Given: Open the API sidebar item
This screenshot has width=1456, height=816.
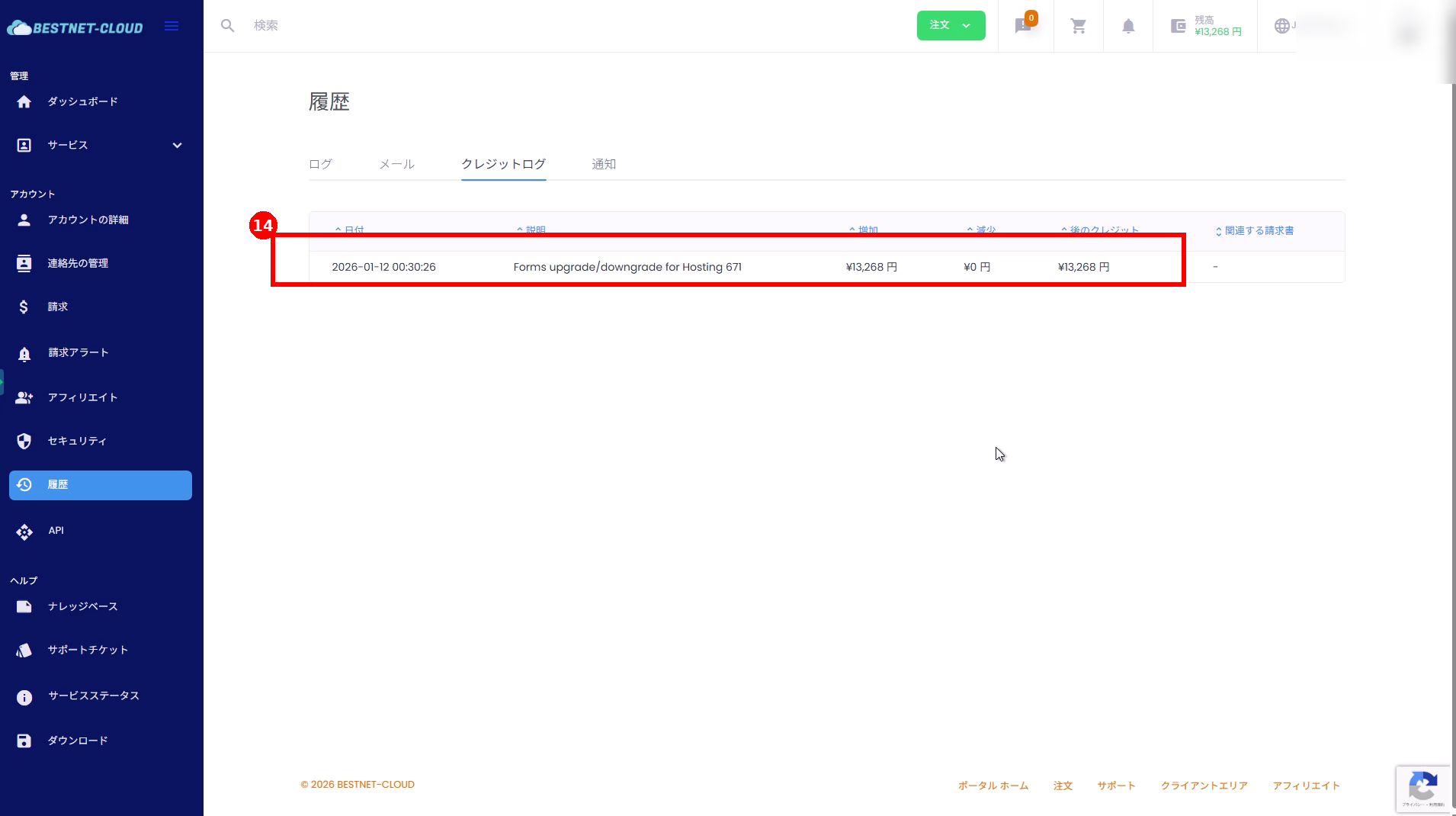Looking at the screenshot, I should 56,531.
